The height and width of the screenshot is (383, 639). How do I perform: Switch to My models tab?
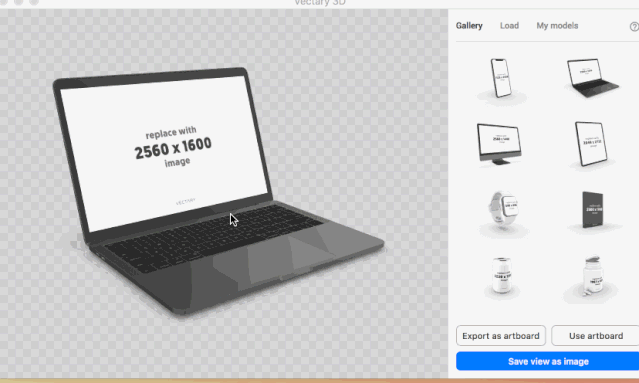557,26
